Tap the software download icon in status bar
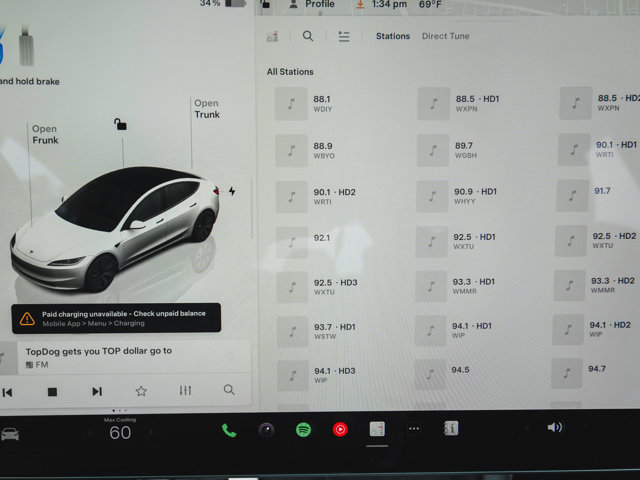This screenshot has height=480, width=640. (x=360, y=4)
